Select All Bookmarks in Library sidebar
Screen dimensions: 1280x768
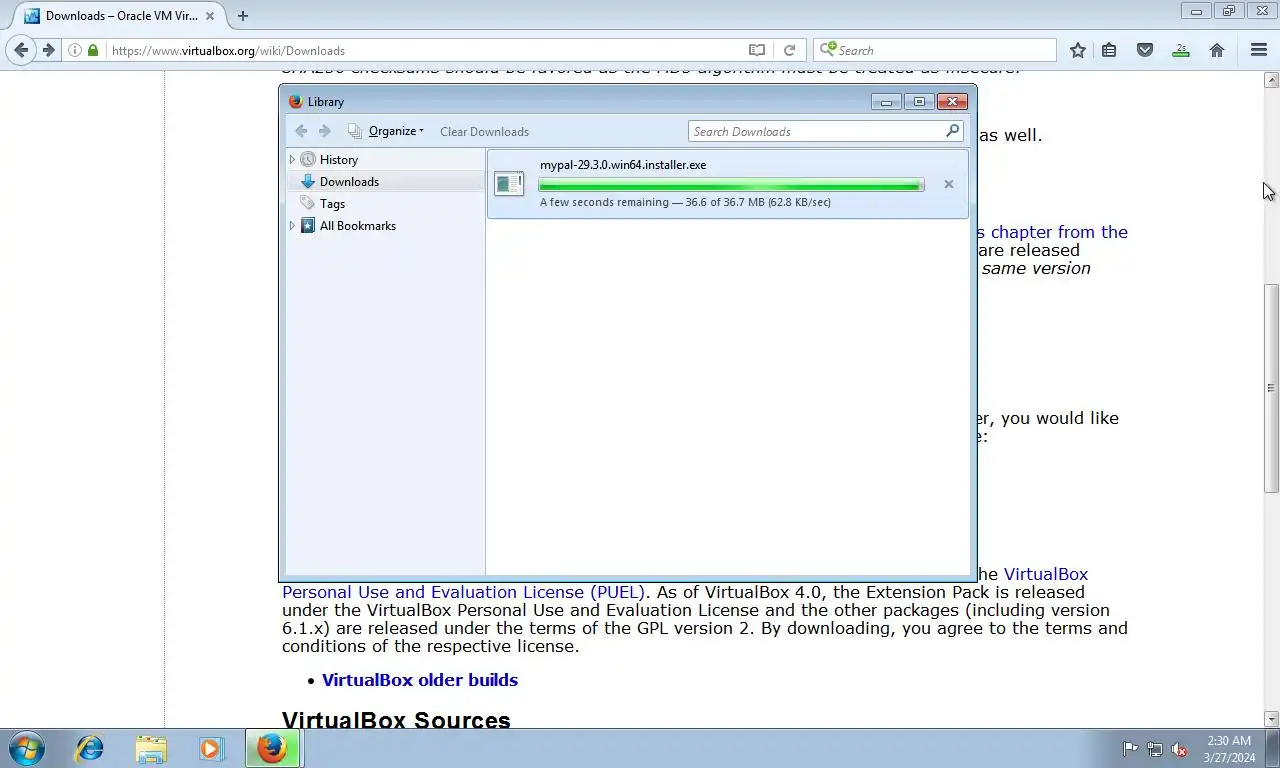pyautogui.click(x=357, y=226)
